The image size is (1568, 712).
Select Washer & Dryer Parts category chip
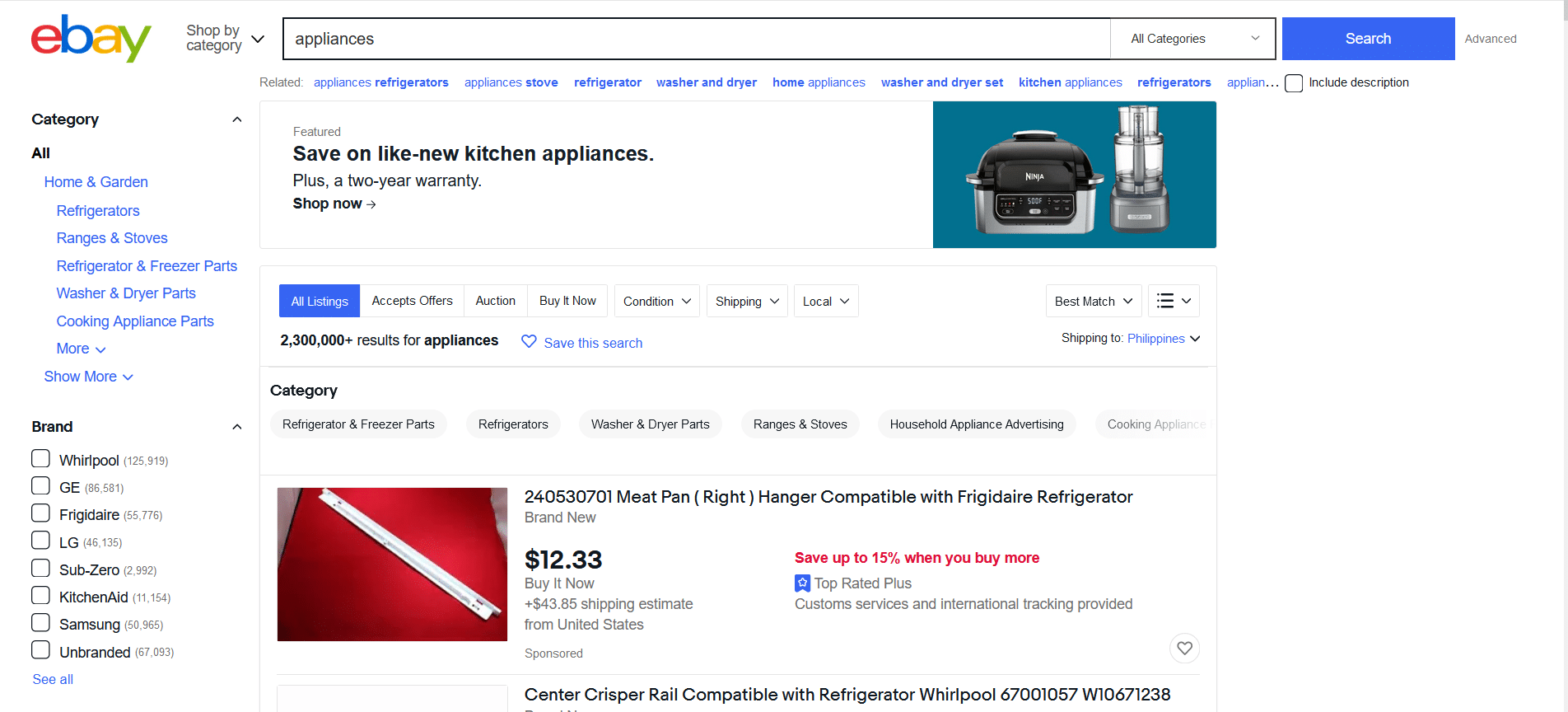(x=650, y=424)
